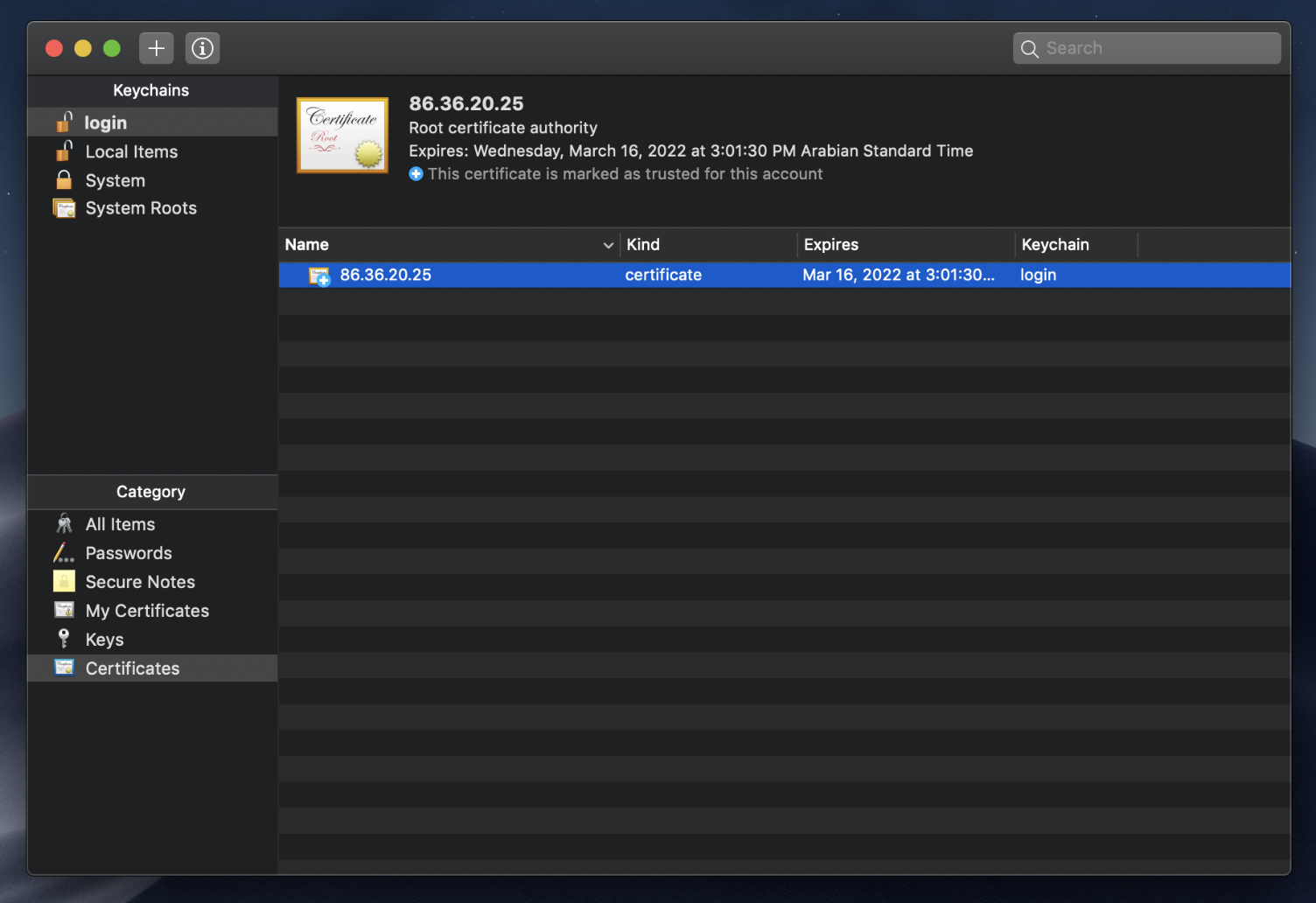Screen dimensions: 1316x903
Task: Click the 86.36.20.25 title in detail header
Action: click(x=466, y=103)
